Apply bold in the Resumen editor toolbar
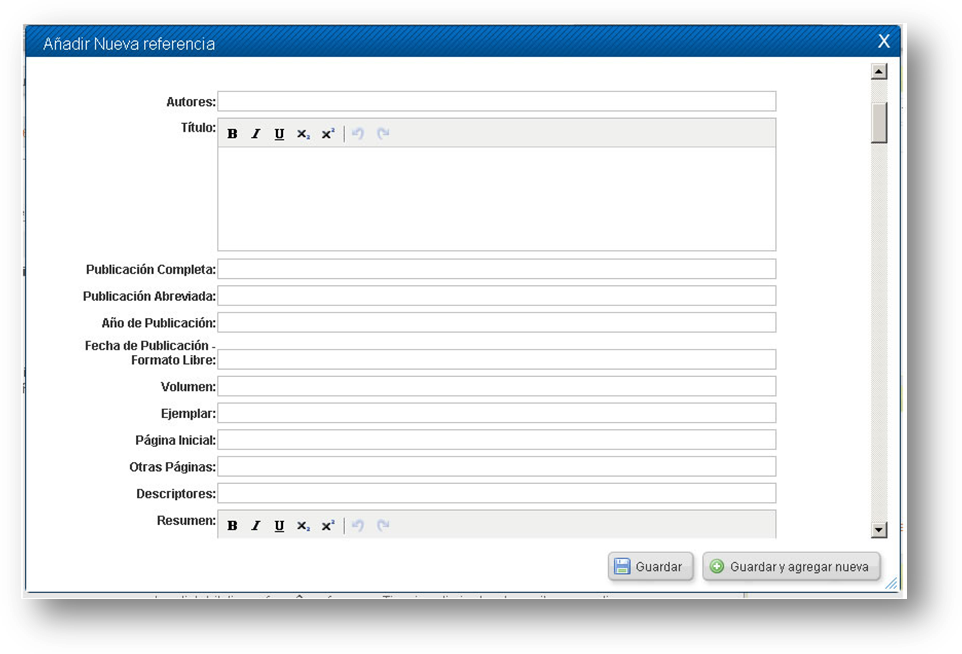This screenshot has width=962, height=654. click(233, 526)
